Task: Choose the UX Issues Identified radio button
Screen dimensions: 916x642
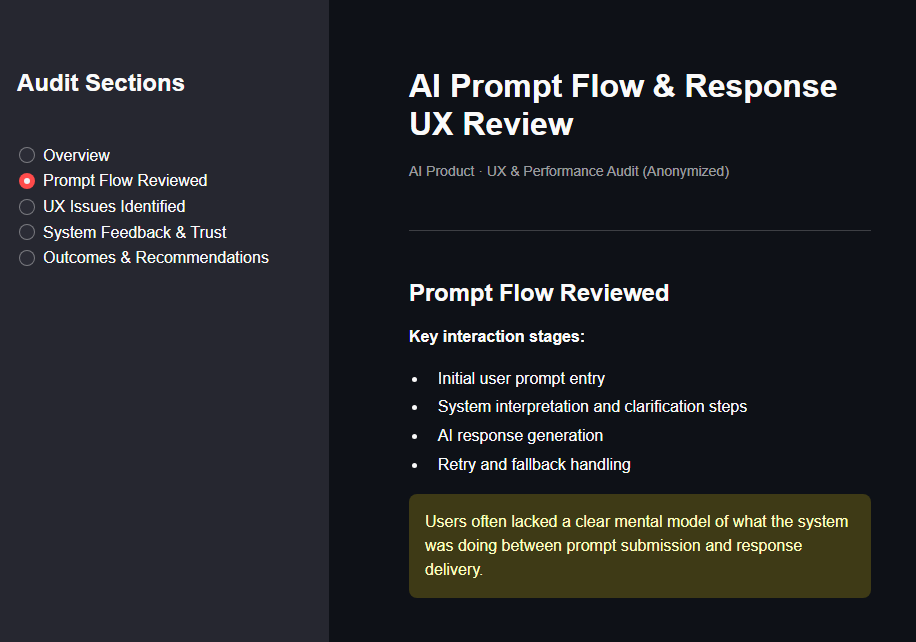Action: pyautogui.click(x=27, y=207)
